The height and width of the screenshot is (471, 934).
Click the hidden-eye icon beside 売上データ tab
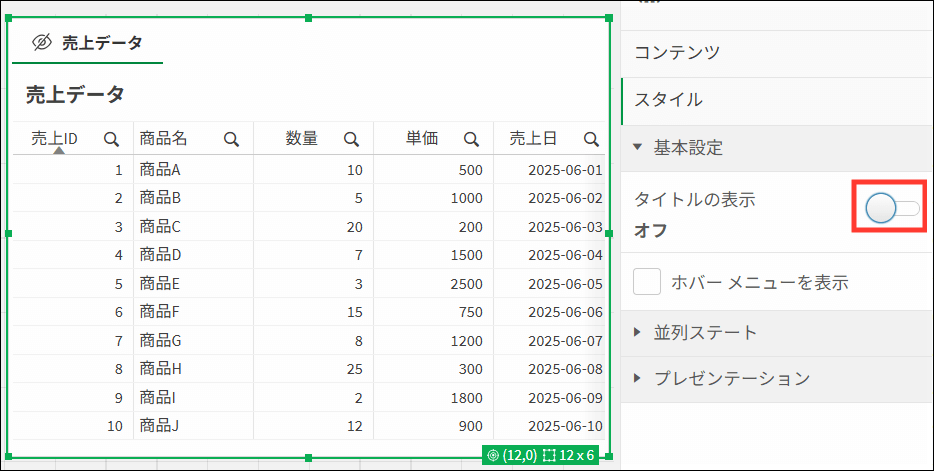(42, 43)
